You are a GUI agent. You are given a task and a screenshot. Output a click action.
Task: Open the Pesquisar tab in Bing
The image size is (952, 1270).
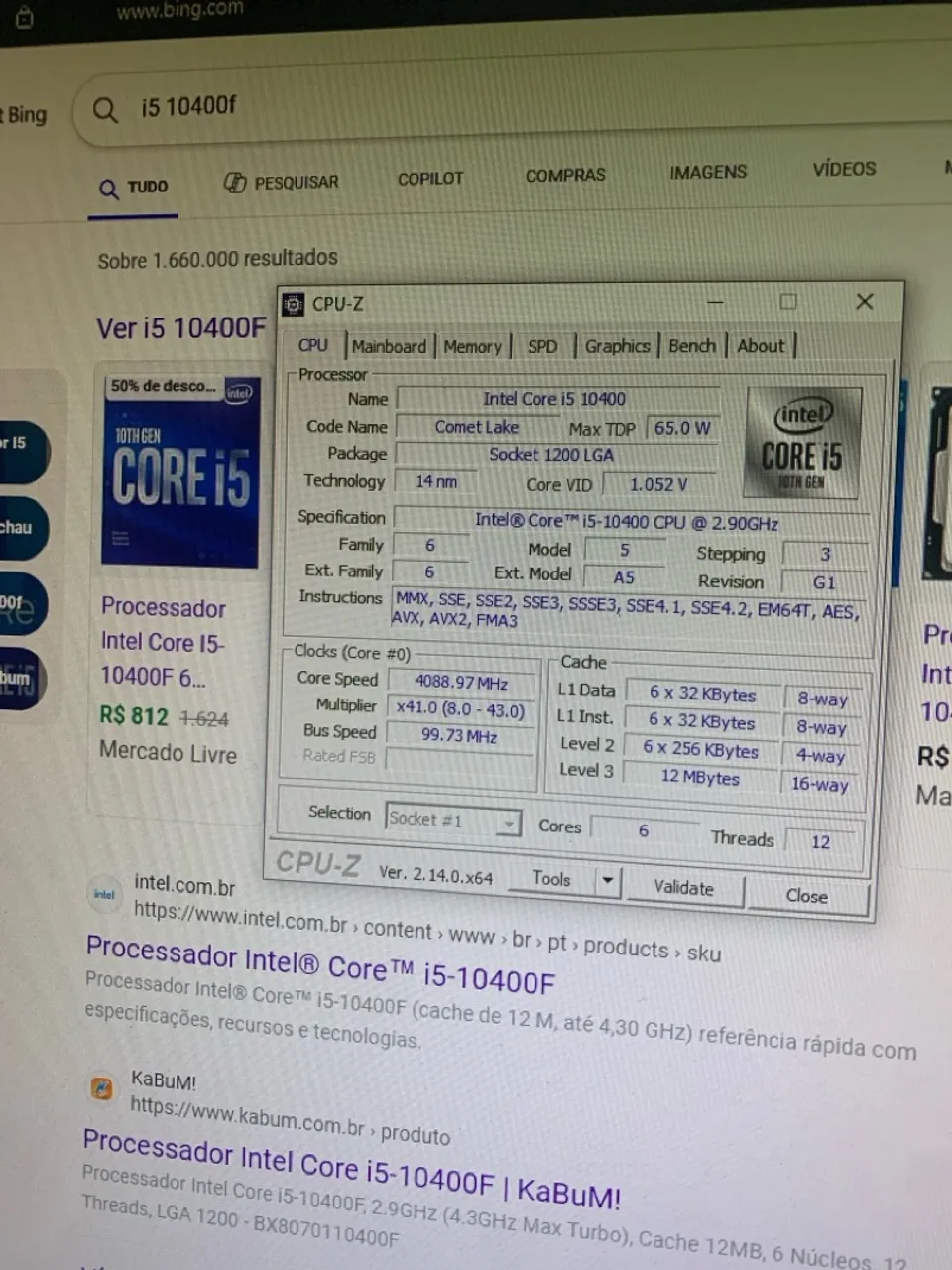tap(281, 183)
